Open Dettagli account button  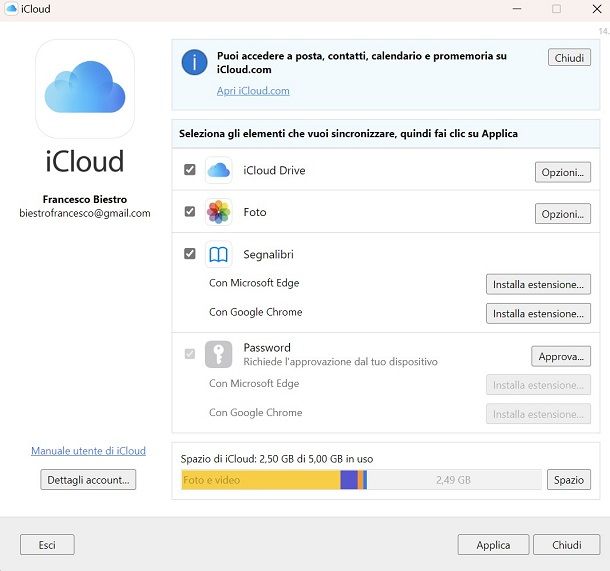tap(88, 480)
